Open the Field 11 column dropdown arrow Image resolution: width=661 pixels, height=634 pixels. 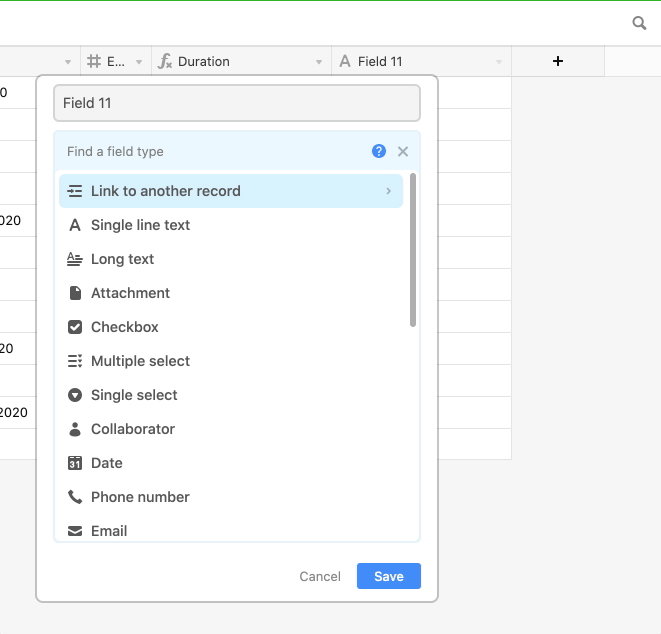click(x=499, y=62)
